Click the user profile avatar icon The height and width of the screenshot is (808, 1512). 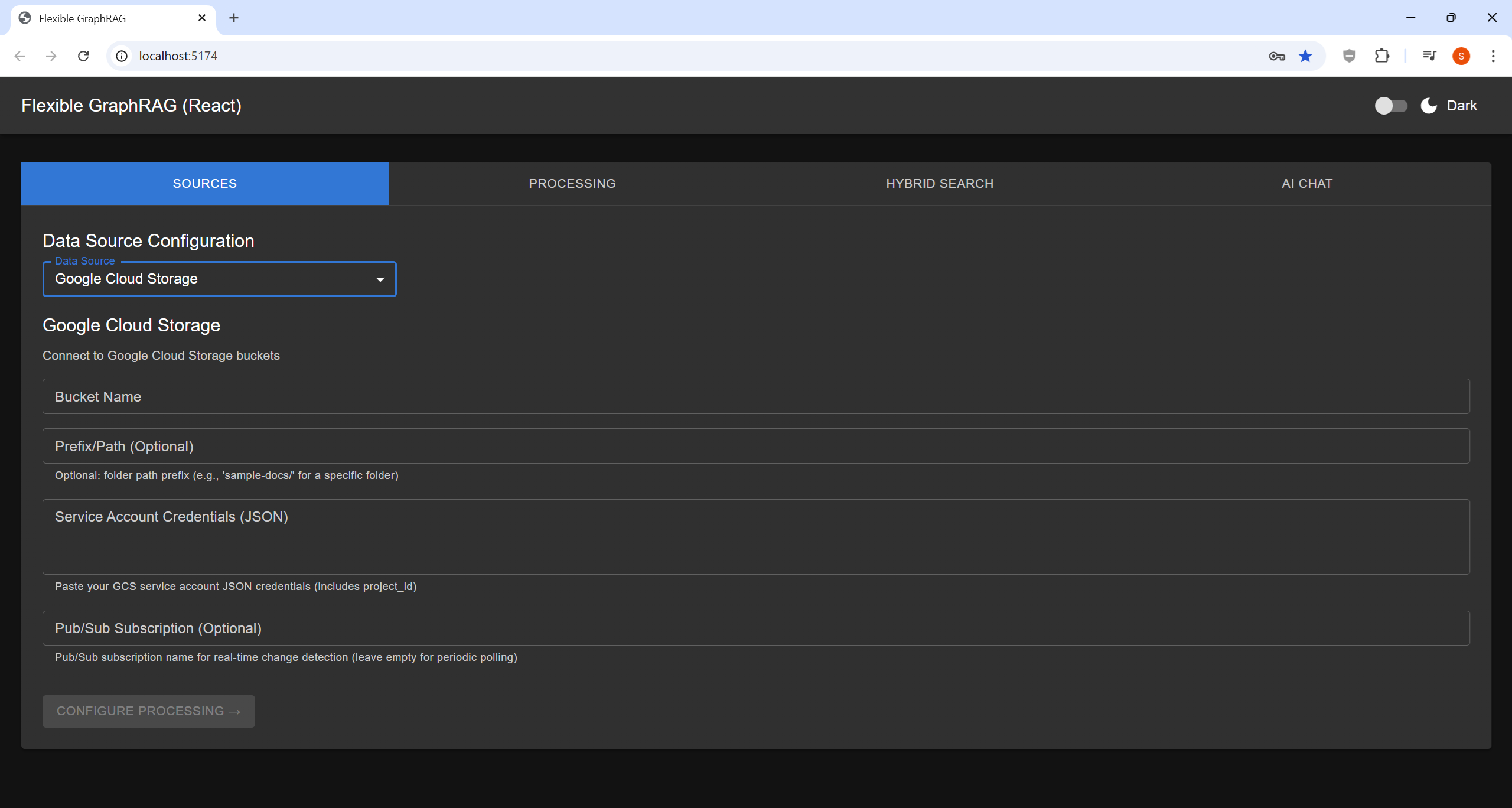[1461, 56]
